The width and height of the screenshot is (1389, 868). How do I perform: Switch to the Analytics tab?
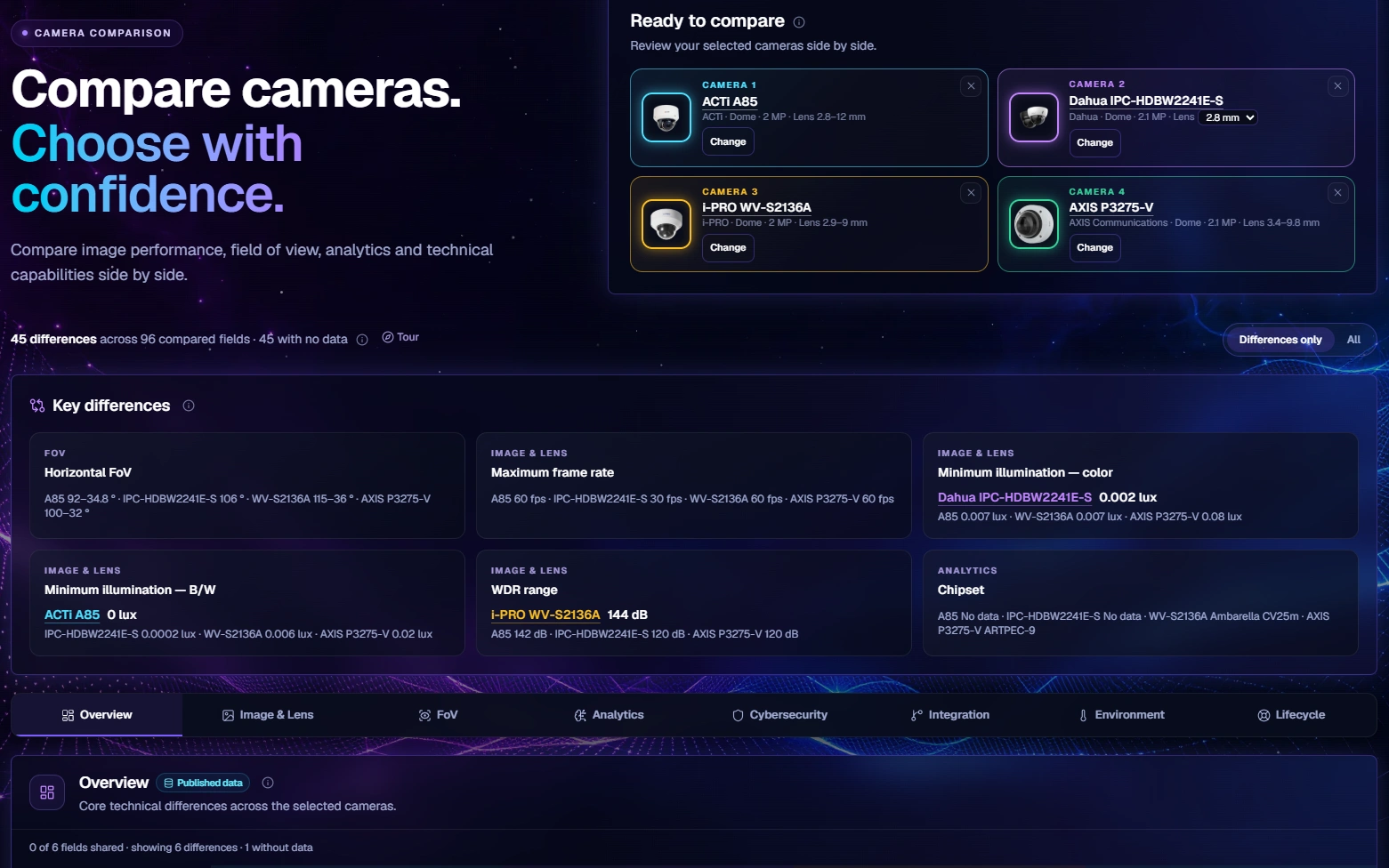[x=610, y=715]
